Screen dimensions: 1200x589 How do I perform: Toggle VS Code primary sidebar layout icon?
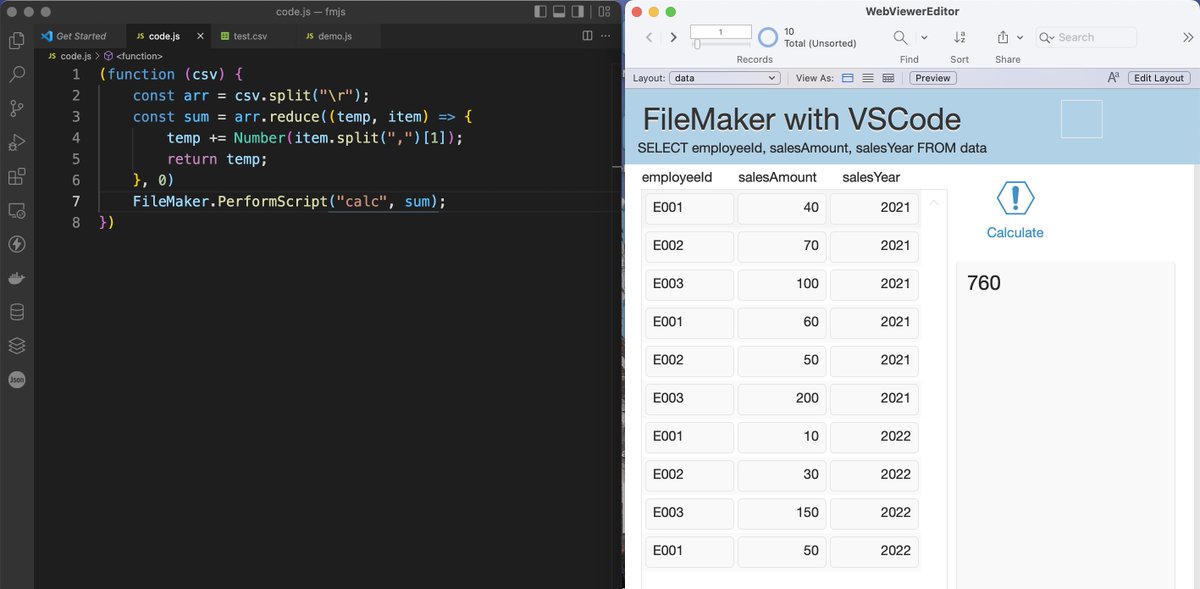click(541, 12)
